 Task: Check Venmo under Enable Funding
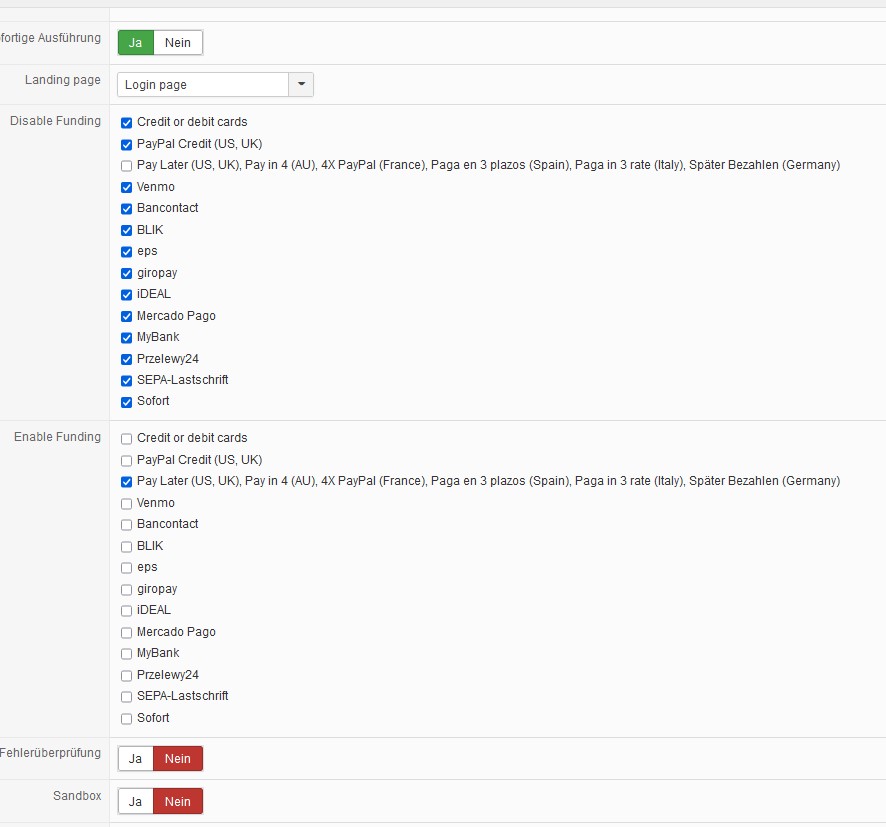tap(127, 504)
